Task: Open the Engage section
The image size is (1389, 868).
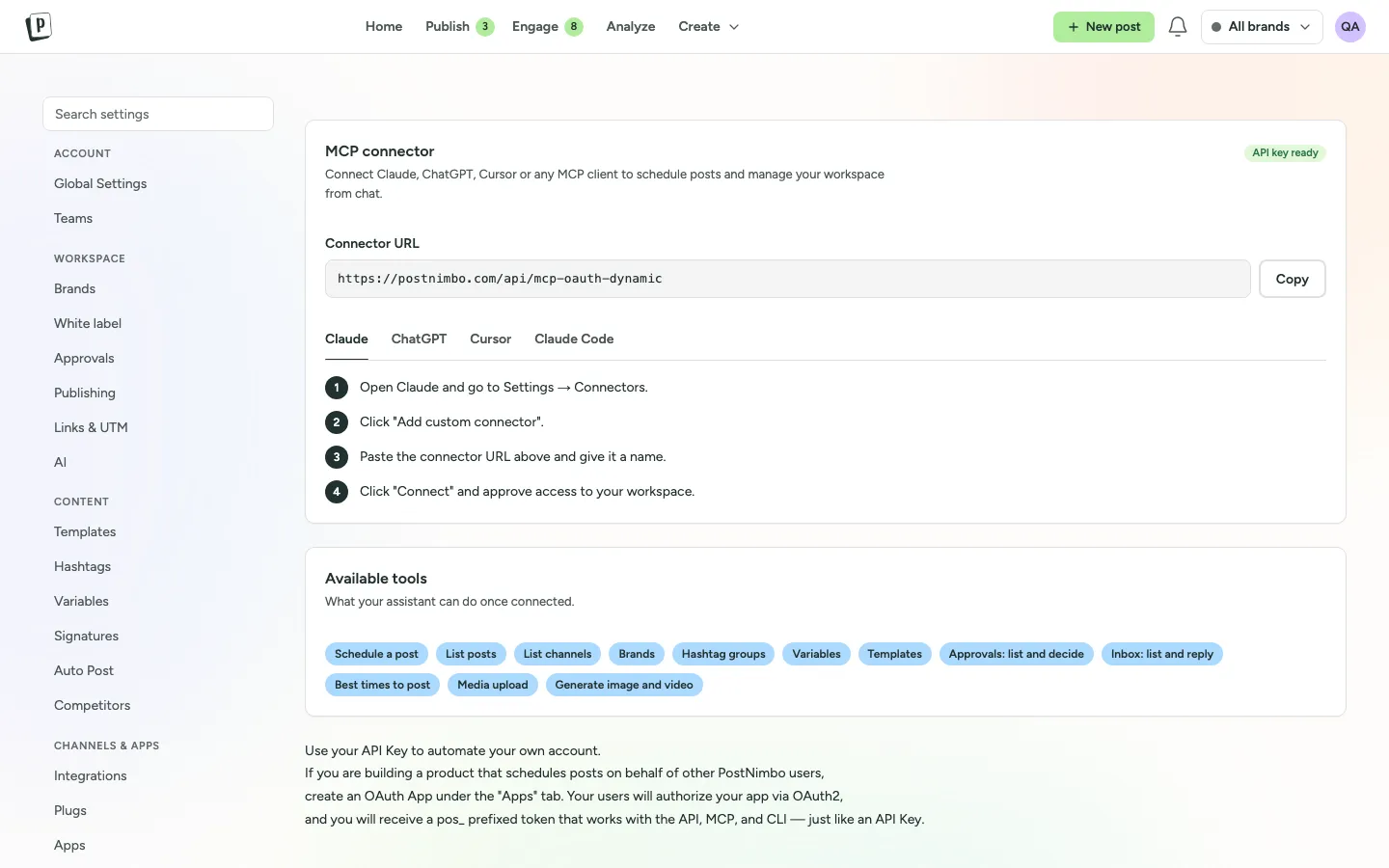Action: point(547,27)
